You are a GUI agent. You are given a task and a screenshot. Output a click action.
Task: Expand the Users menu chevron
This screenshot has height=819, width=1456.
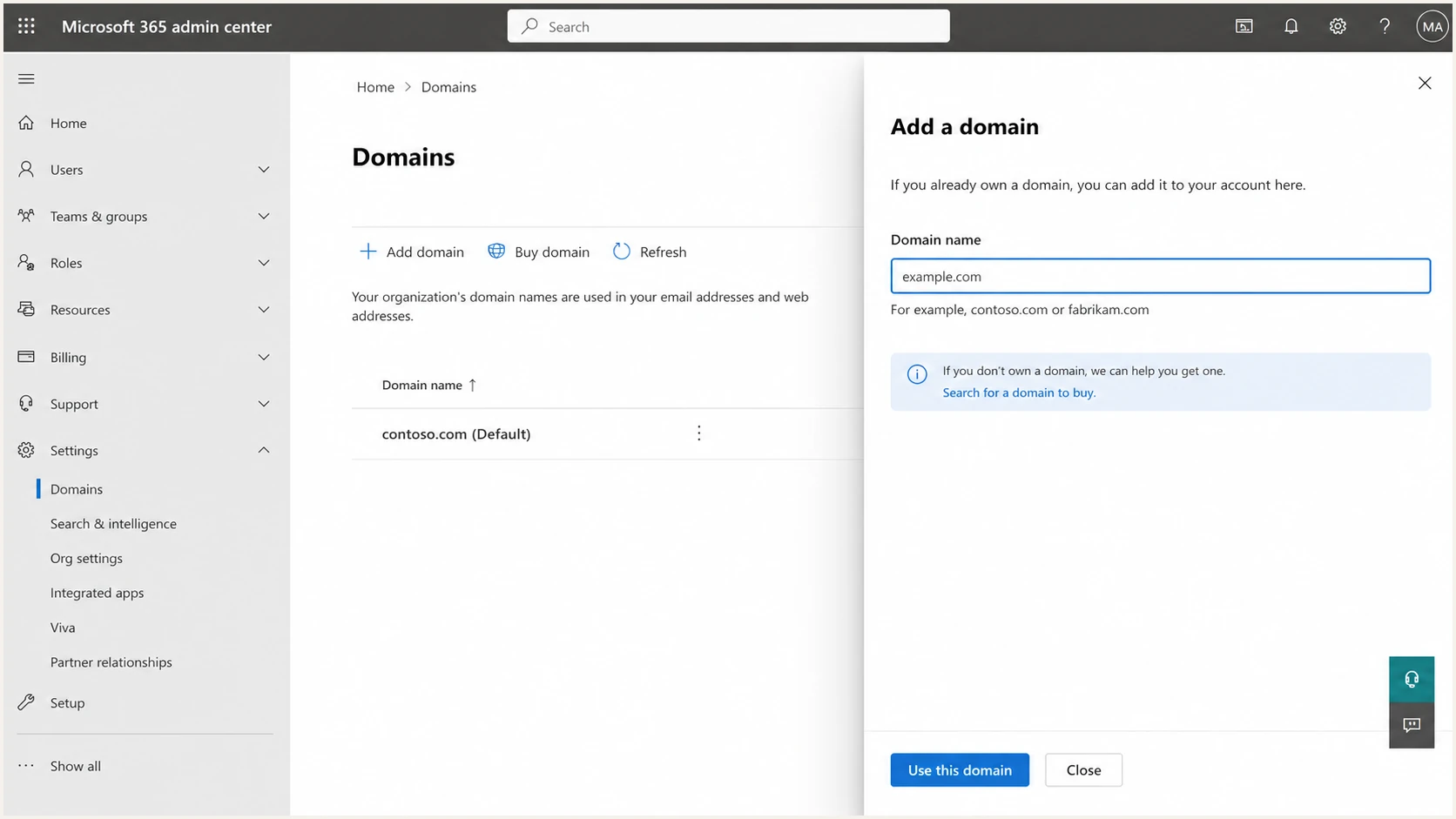coord(264,170)
